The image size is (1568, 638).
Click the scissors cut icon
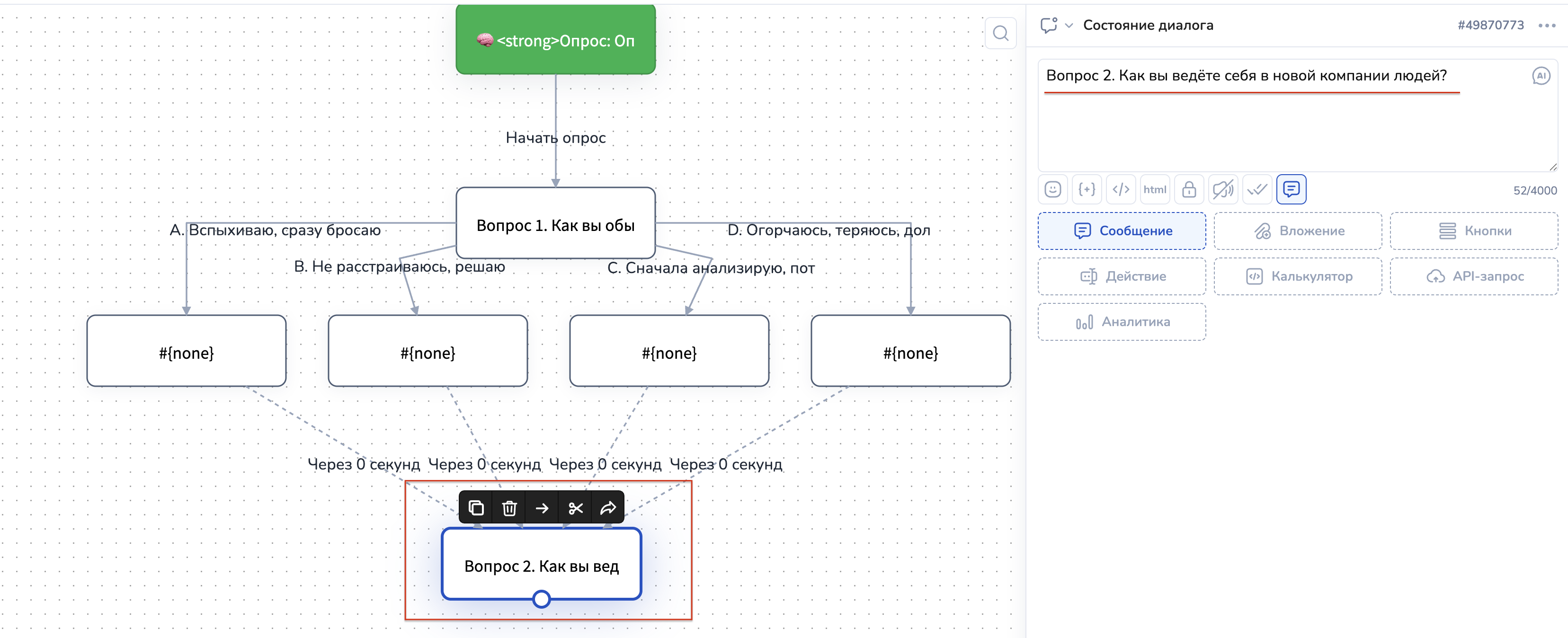point(575,508)
